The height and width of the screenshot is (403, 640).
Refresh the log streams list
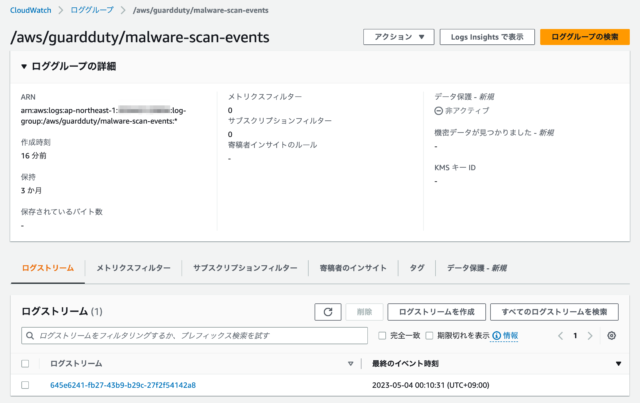point(328,312)
